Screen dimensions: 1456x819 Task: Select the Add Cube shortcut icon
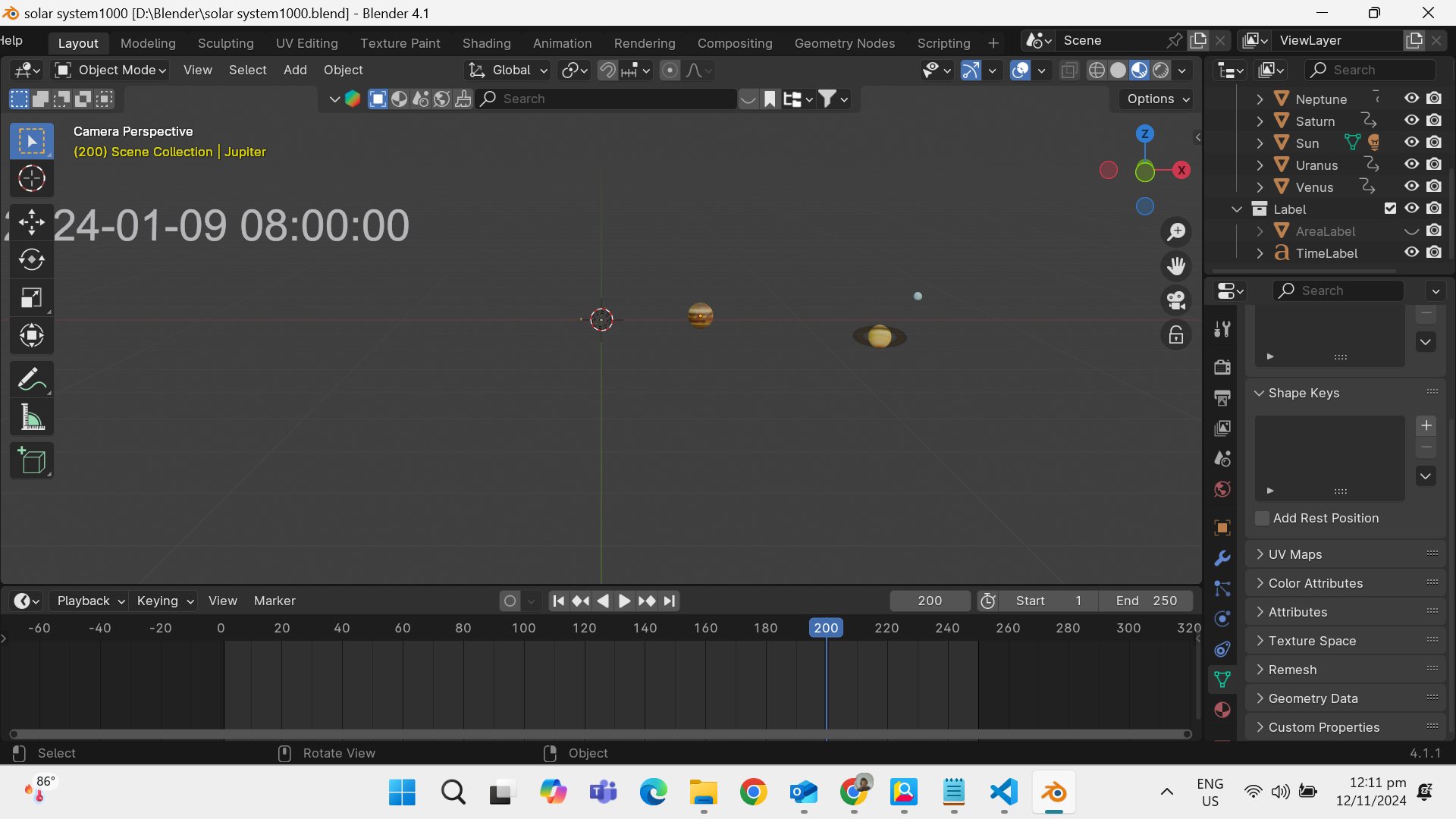pos(30,462)
